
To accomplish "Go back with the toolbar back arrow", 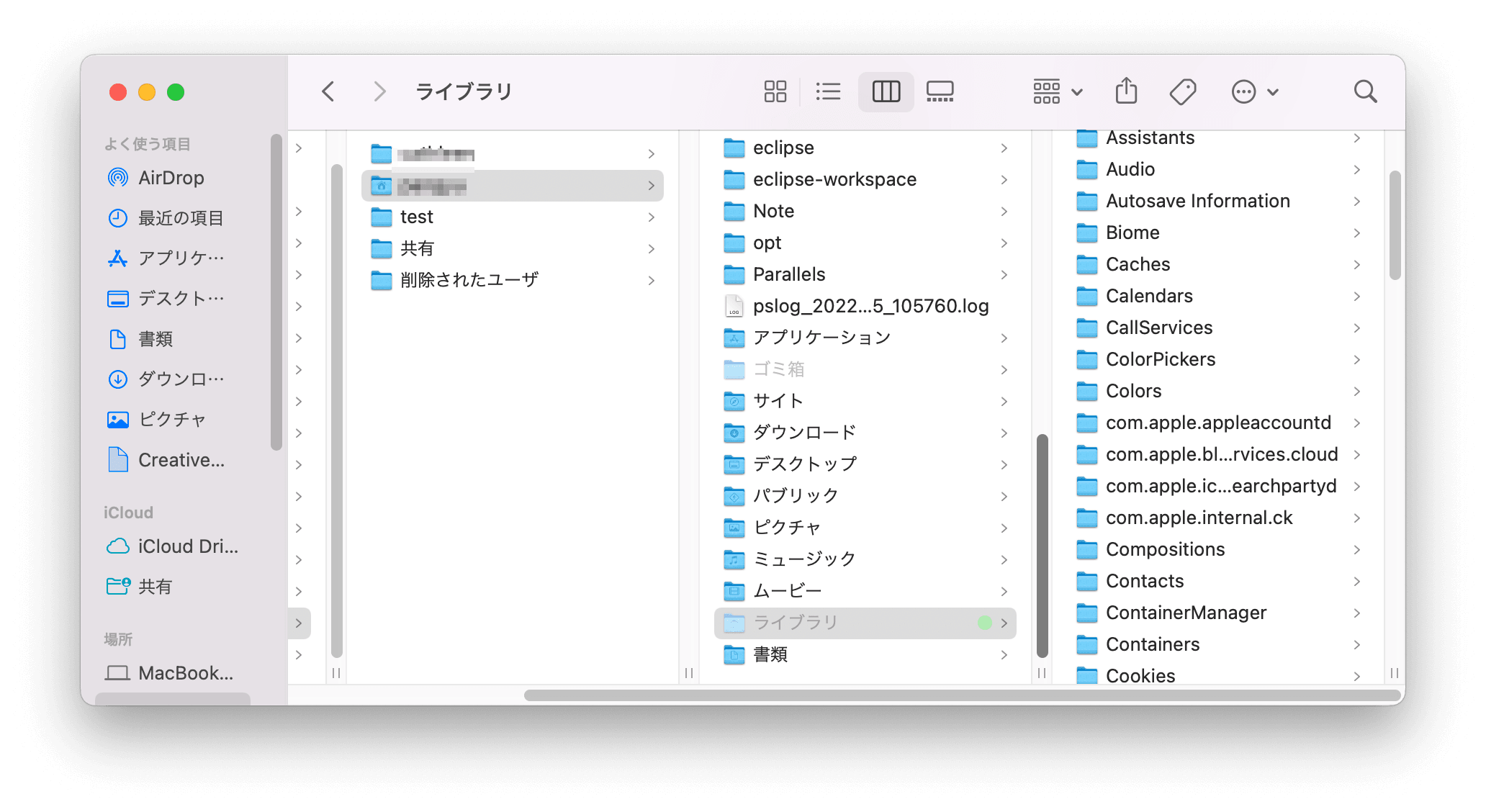I will (328, 91).
